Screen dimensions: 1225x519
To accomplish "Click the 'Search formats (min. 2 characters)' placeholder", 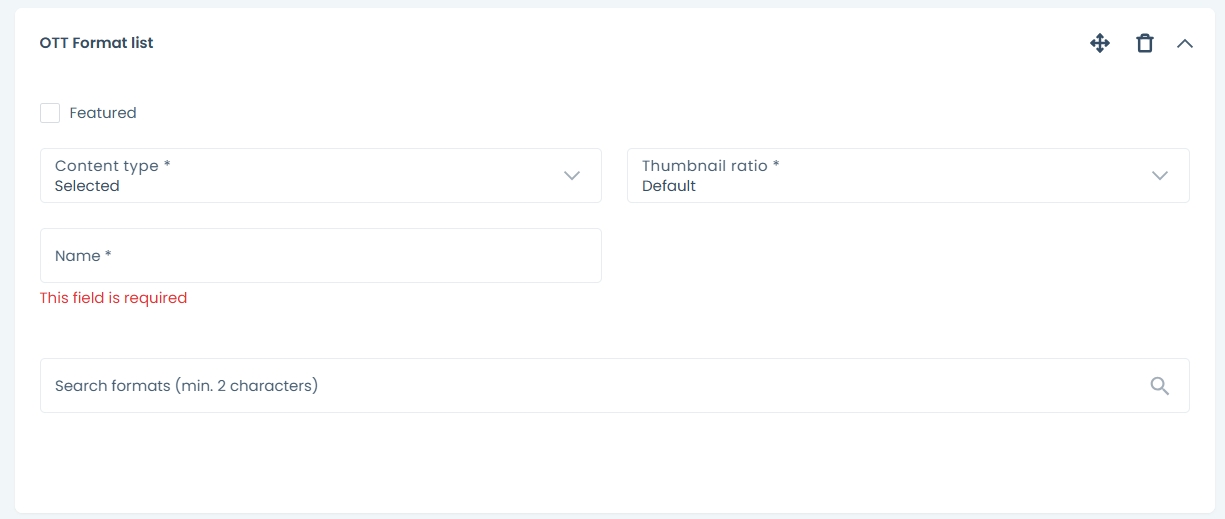I will point(186,386).
